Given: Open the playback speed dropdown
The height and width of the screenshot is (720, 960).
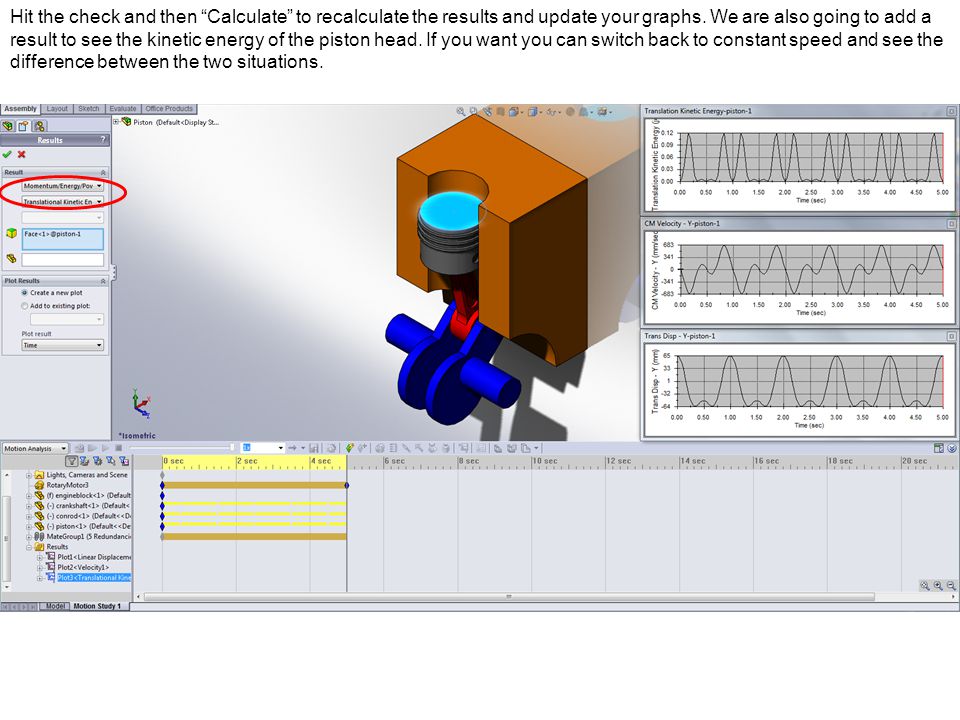Looking at the screenshot, I should pyautogui.click(x=280, y=448).
